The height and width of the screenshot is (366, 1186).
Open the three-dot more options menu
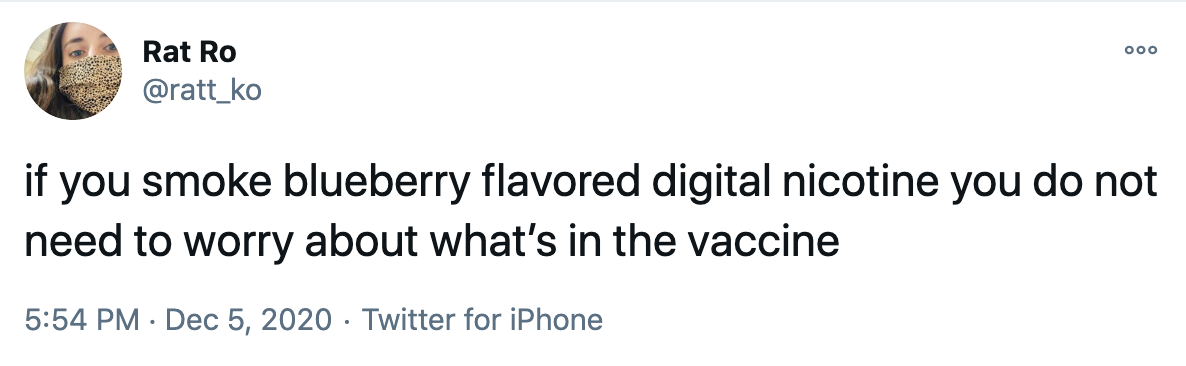pos(1141,51)
